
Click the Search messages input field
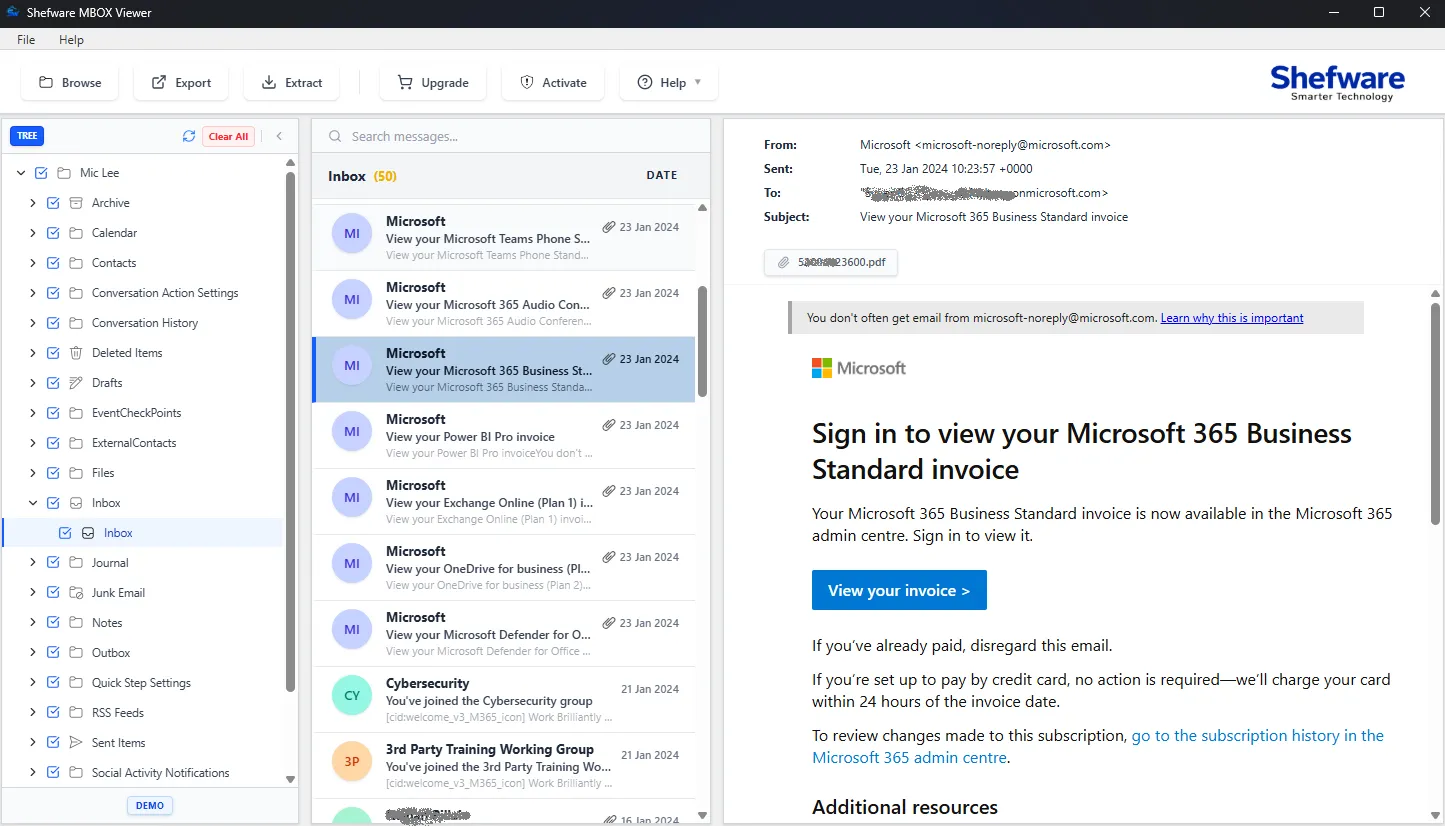point(511,137)
